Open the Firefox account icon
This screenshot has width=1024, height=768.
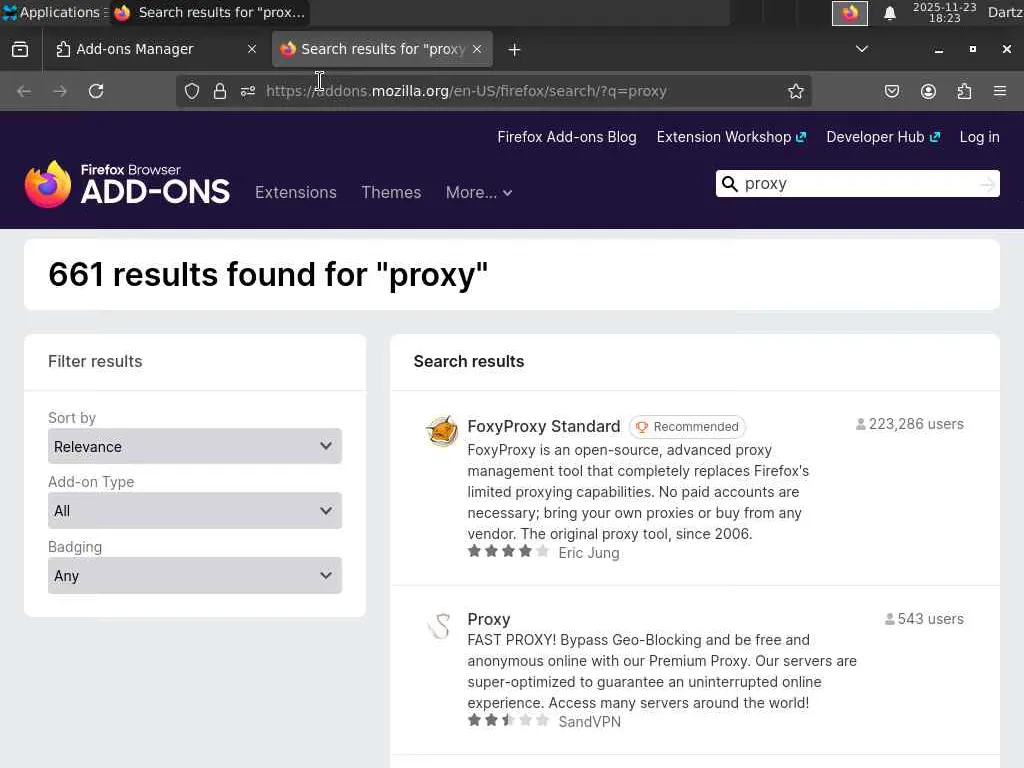[928, 91]
